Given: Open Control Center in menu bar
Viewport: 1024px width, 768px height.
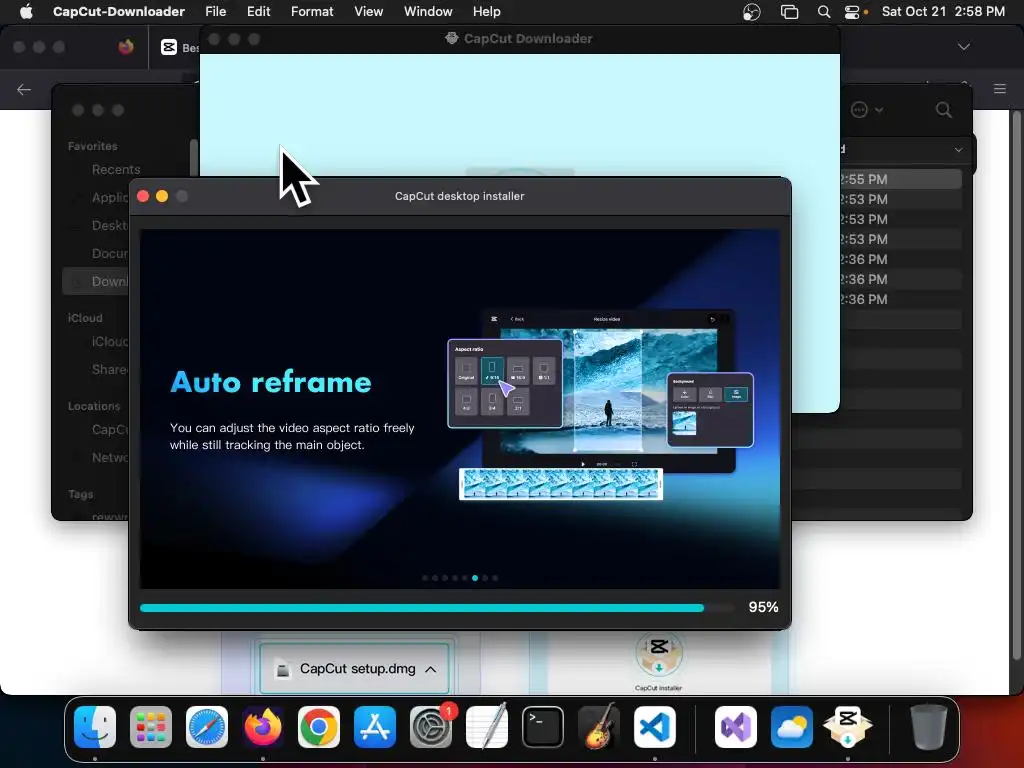Looking at the screenshot, I should (x=852, y=12).
